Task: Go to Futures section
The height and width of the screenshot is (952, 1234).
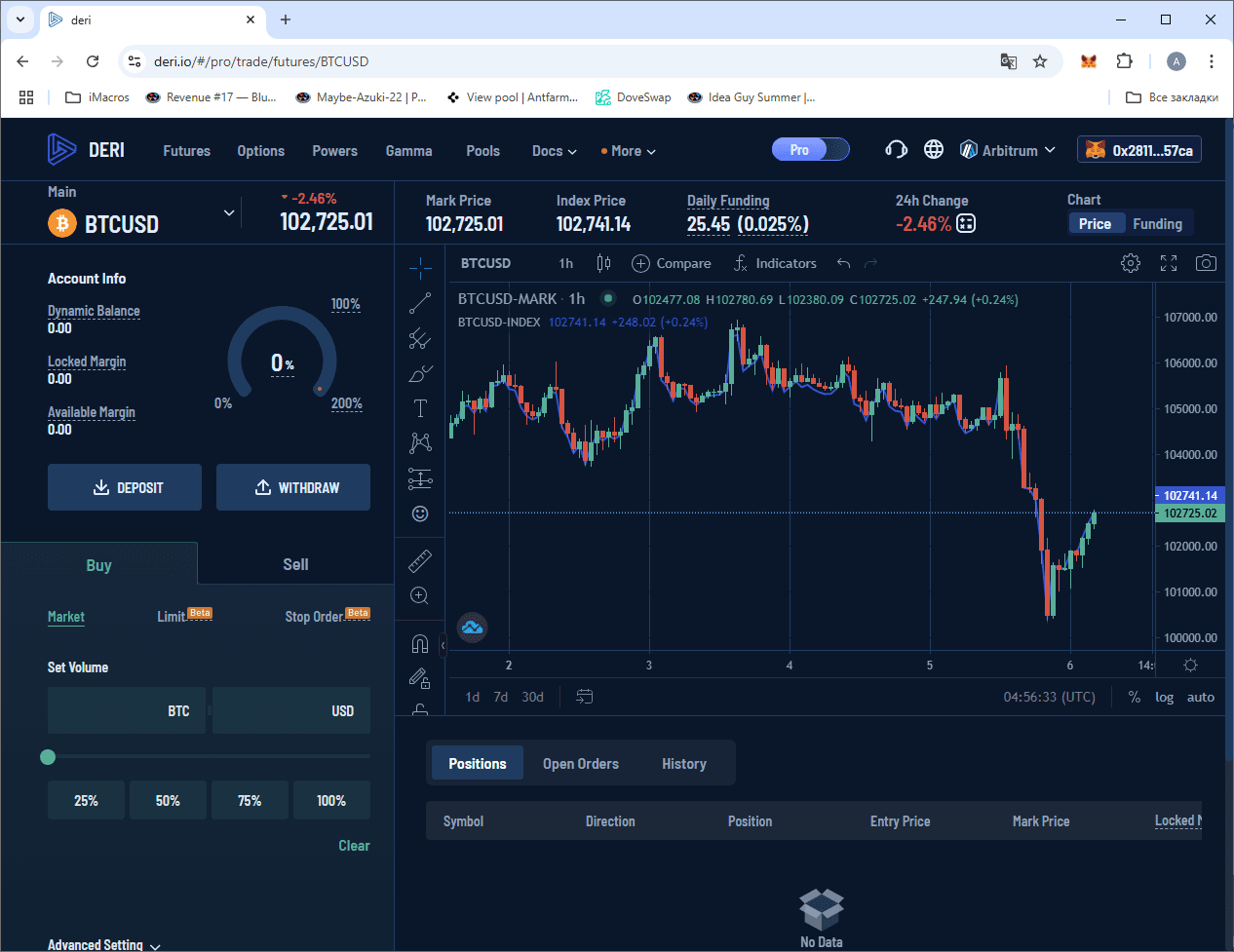Action: coord(186,151)
